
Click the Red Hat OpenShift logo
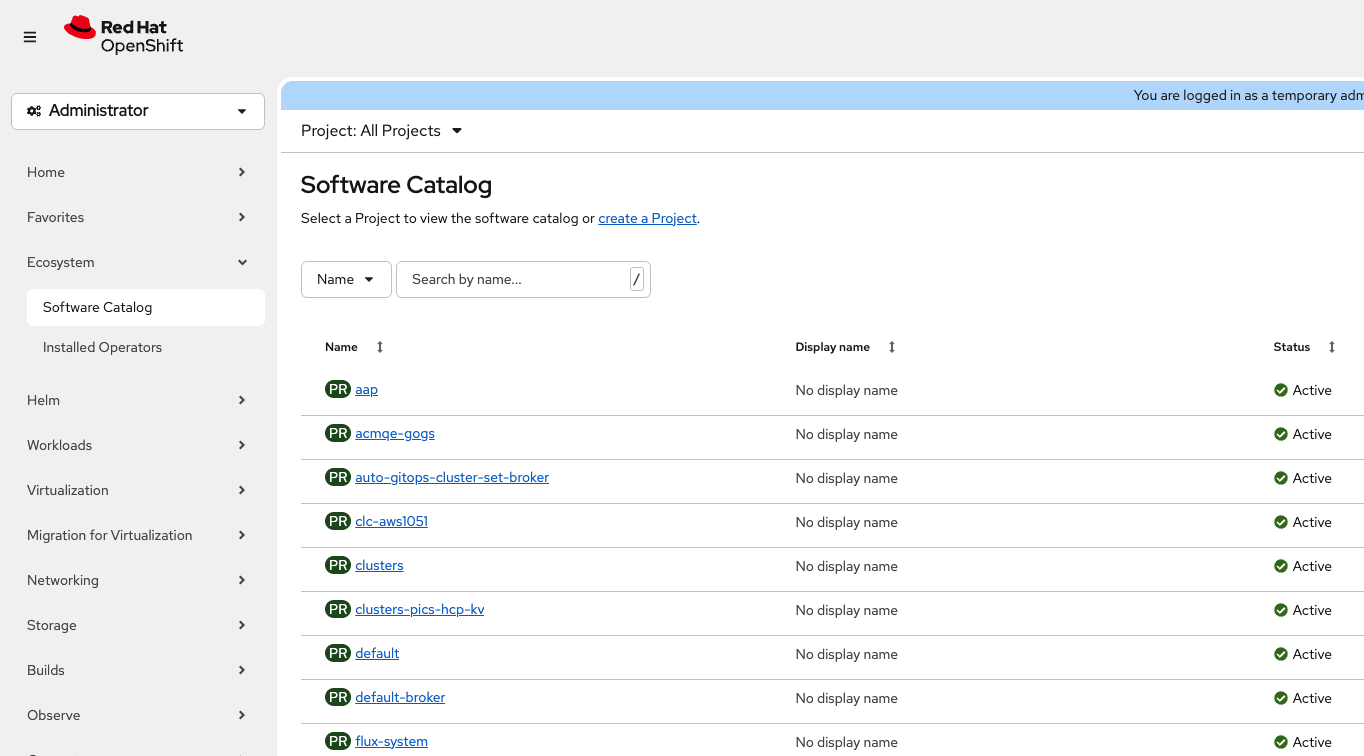coord(124,35)
